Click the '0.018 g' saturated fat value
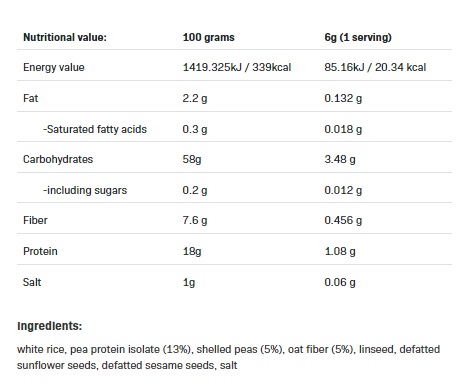 click(x=343, y=129)
